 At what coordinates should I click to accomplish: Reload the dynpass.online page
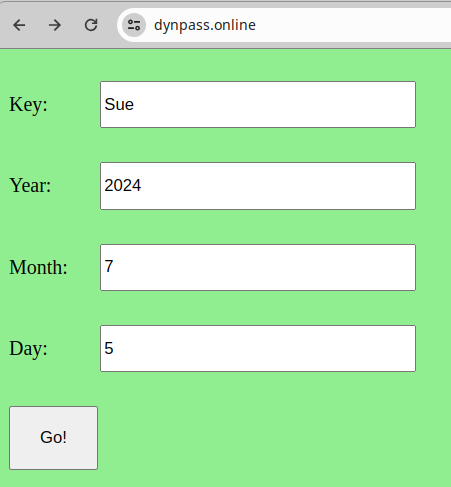point(91,25)
